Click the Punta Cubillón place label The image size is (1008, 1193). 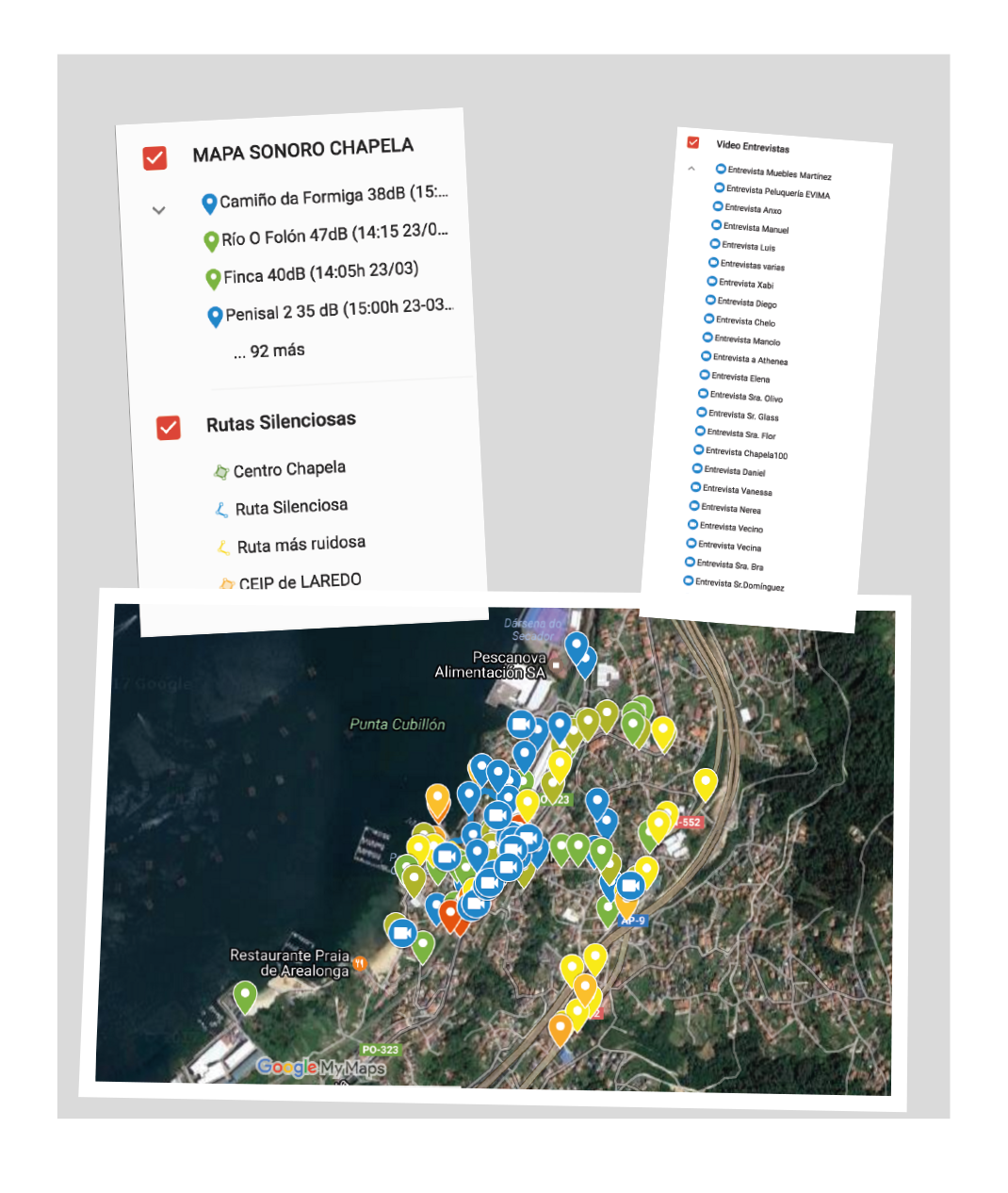(x=398, y=725)
